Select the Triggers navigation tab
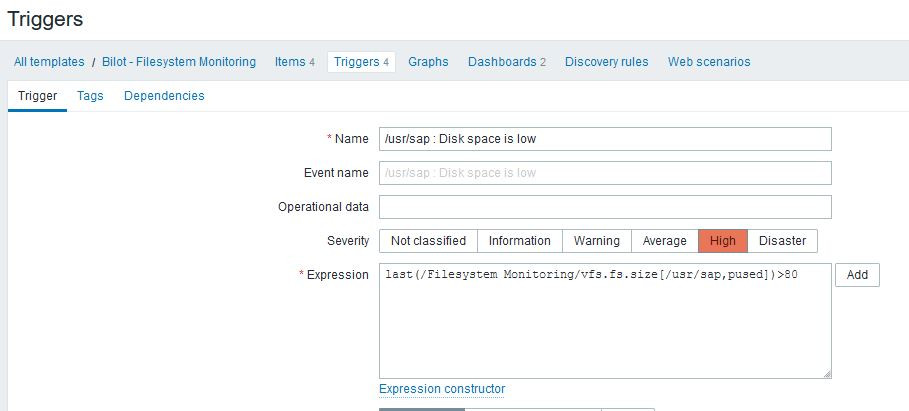This screenshot has width=909, height=411. pos(361,62)
